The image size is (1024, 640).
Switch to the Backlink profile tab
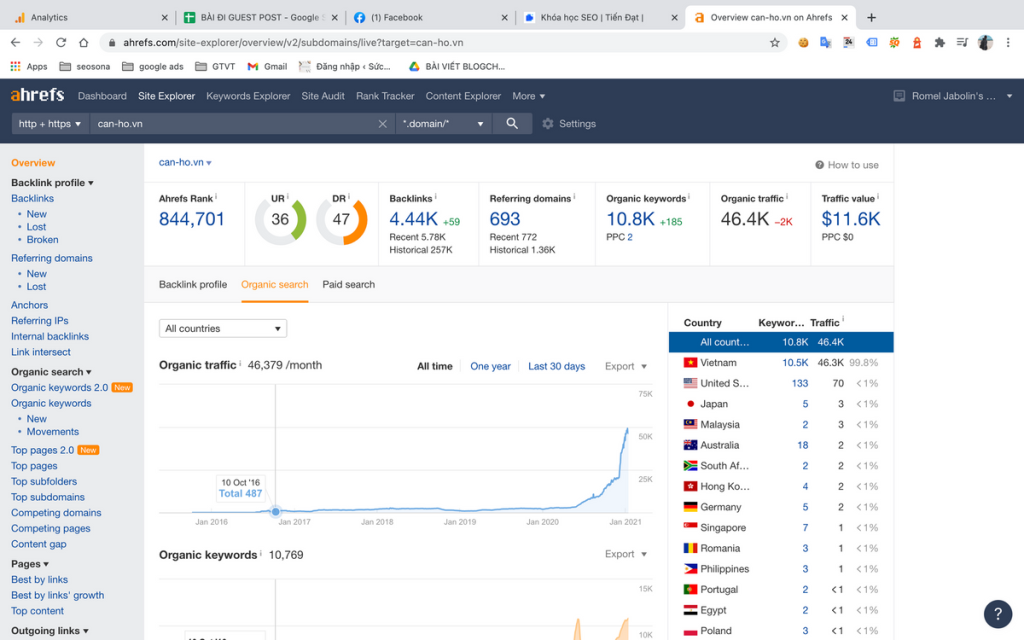coord(193,285)
